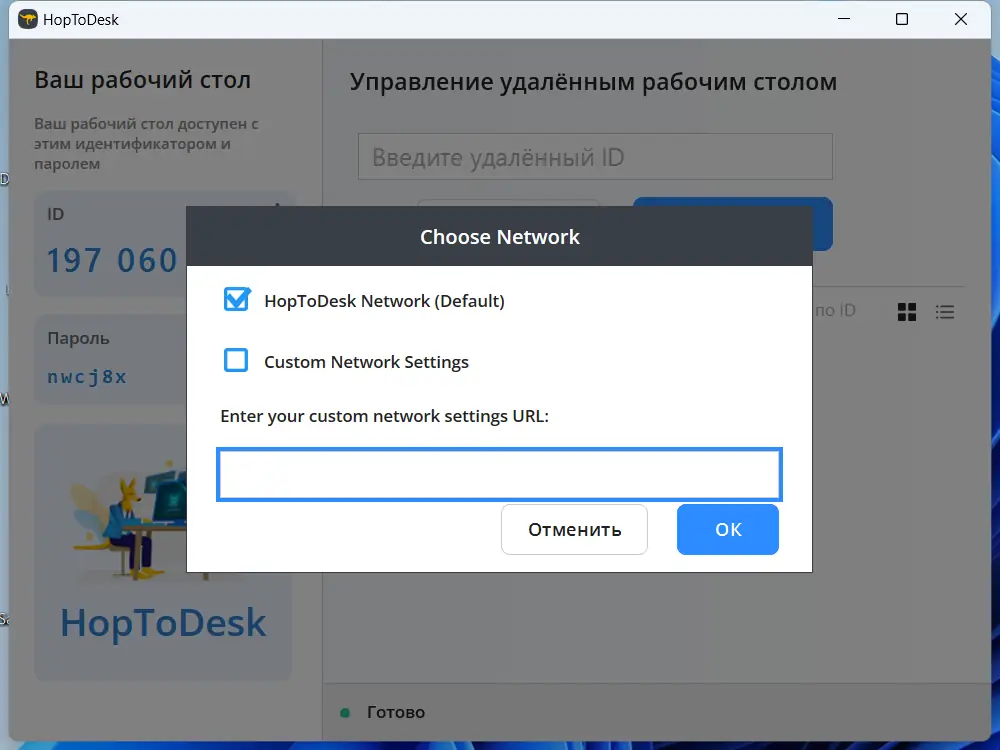
Task: Click the Введите удалённый ID field
Action: tap(595, 156)
